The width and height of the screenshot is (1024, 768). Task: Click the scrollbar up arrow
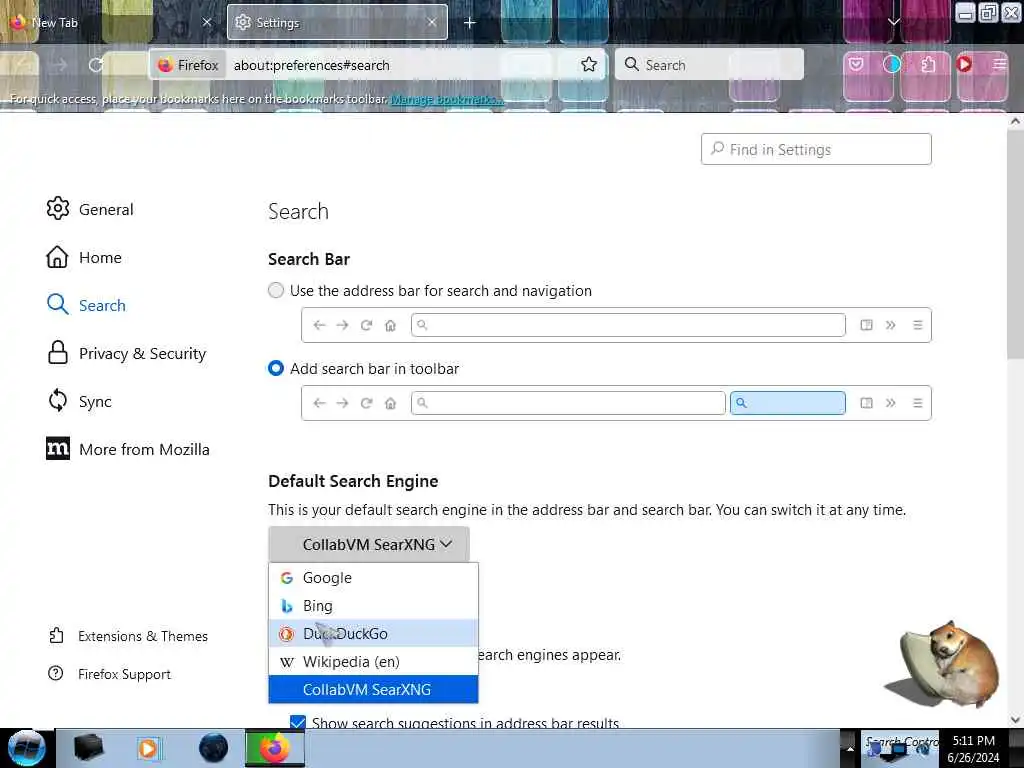[x=1015, y=121]
